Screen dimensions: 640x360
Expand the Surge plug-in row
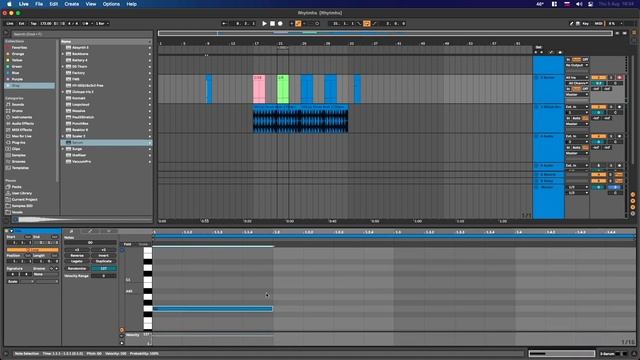63,149
